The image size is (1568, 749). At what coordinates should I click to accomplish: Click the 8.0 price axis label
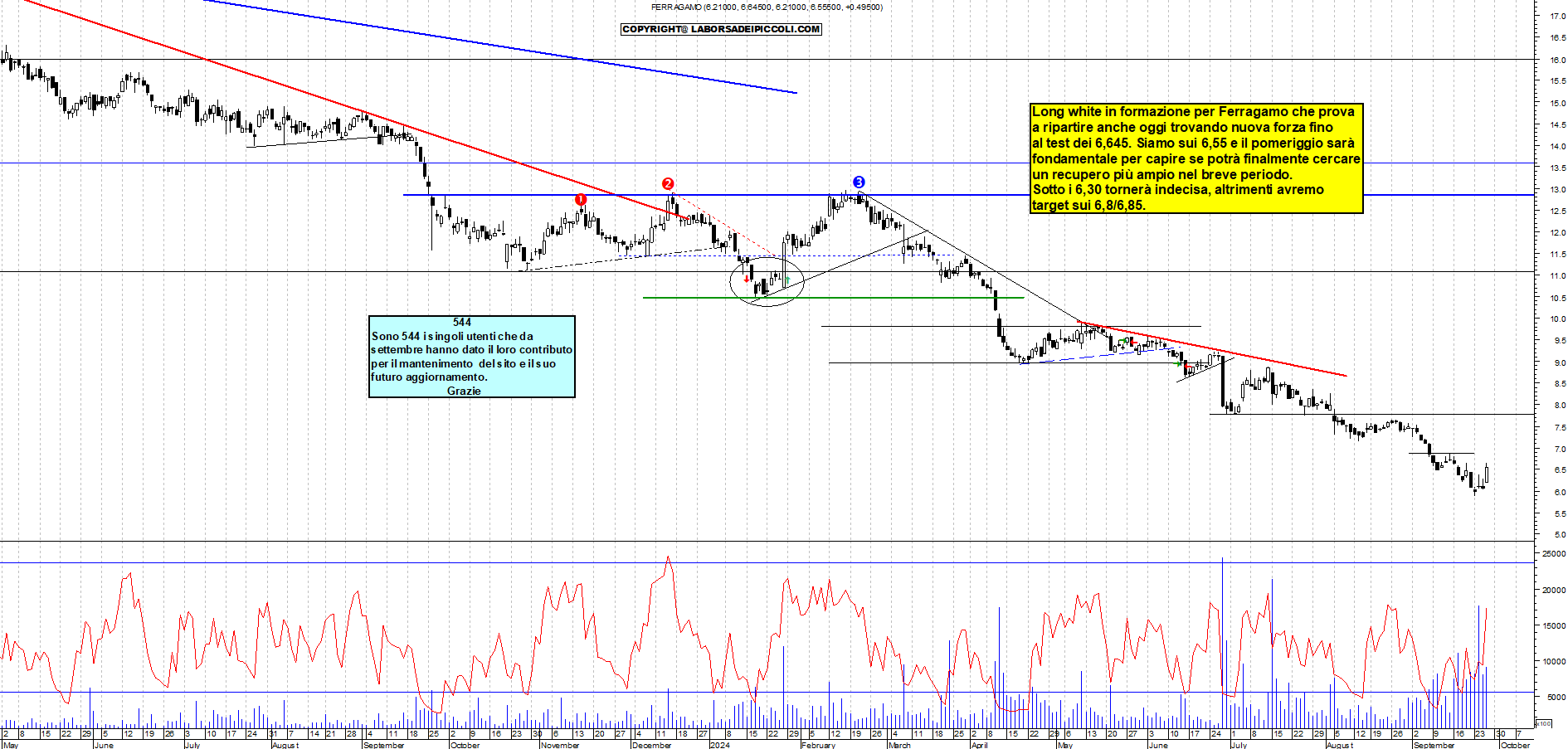point(1560,406)
